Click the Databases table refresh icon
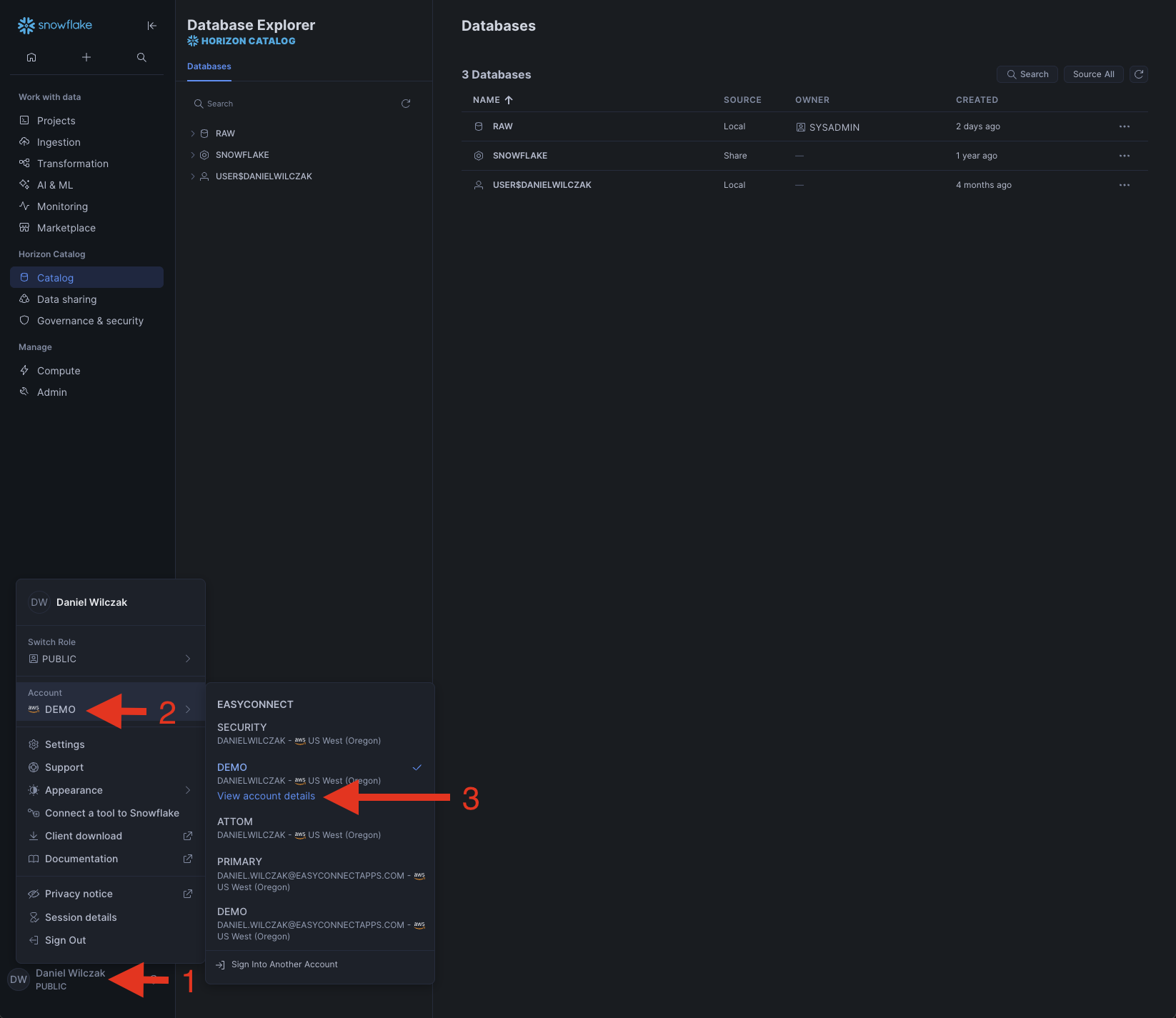This screenshot has height=1018, width=1176. click(1139, 74)
